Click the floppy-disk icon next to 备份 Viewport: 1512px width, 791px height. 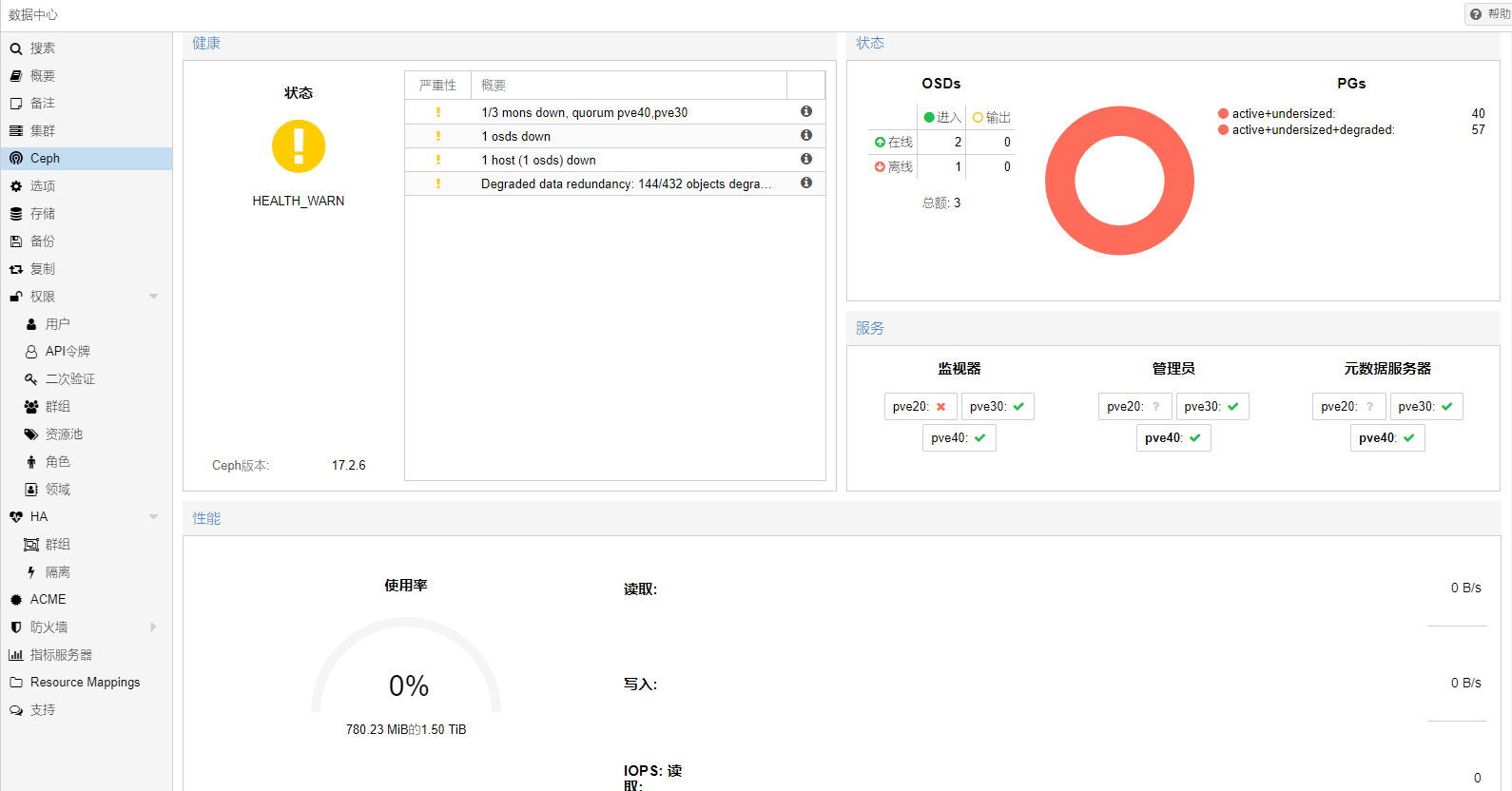[16, 241]
